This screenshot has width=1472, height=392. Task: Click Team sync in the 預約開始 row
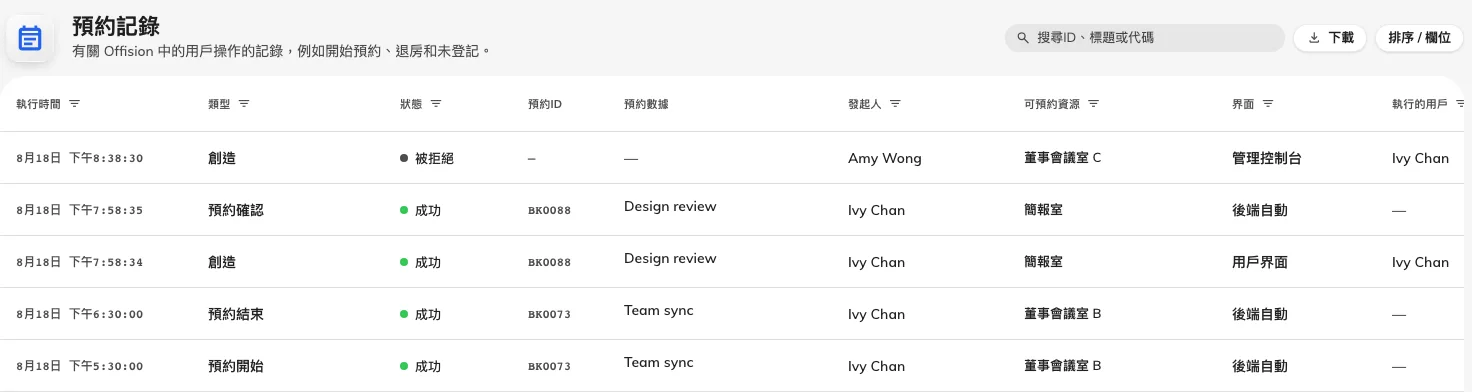(659, 362)
